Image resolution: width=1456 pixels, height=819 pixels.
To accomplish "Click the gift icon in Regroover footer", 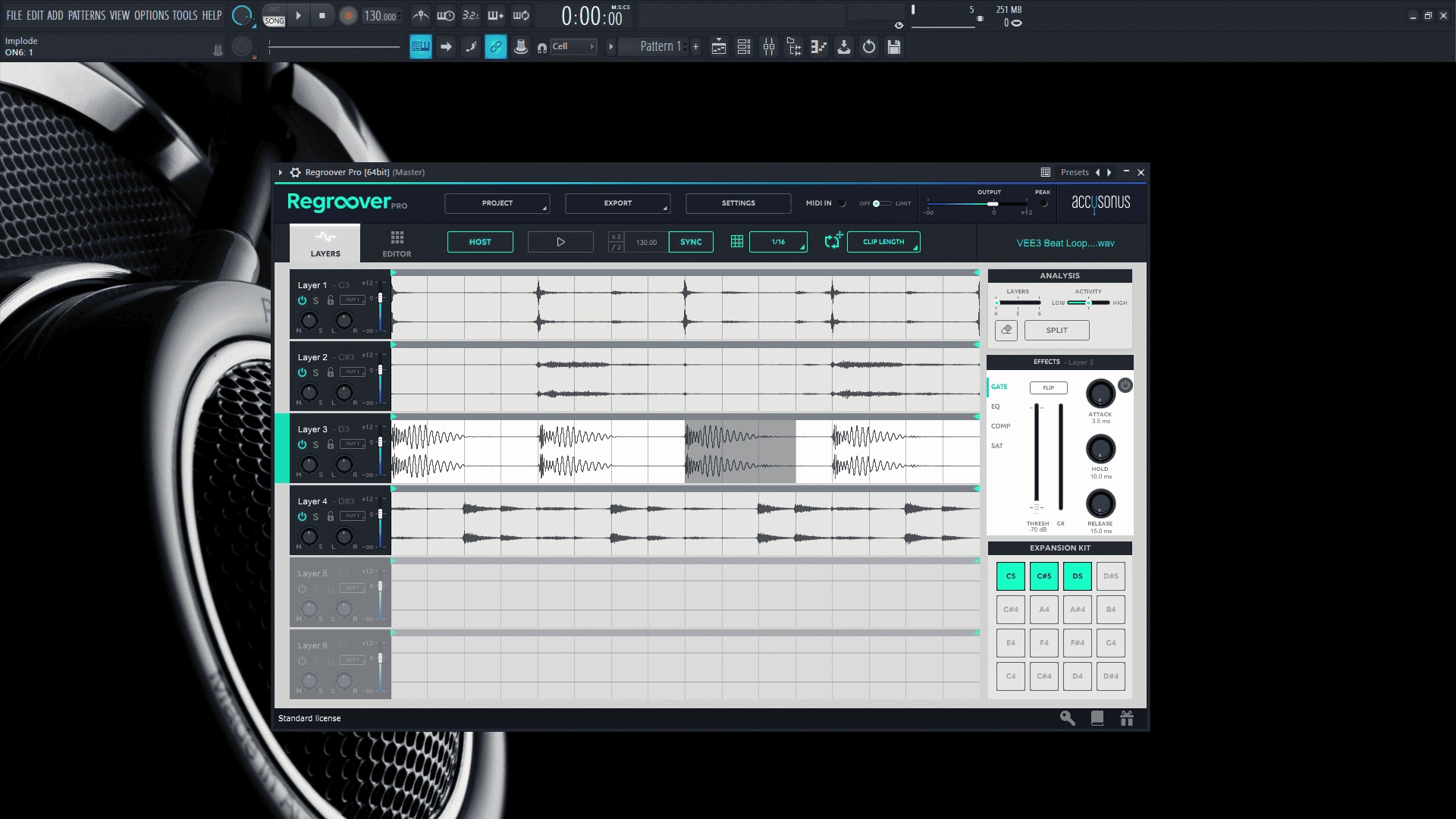I will (1127, 718).
